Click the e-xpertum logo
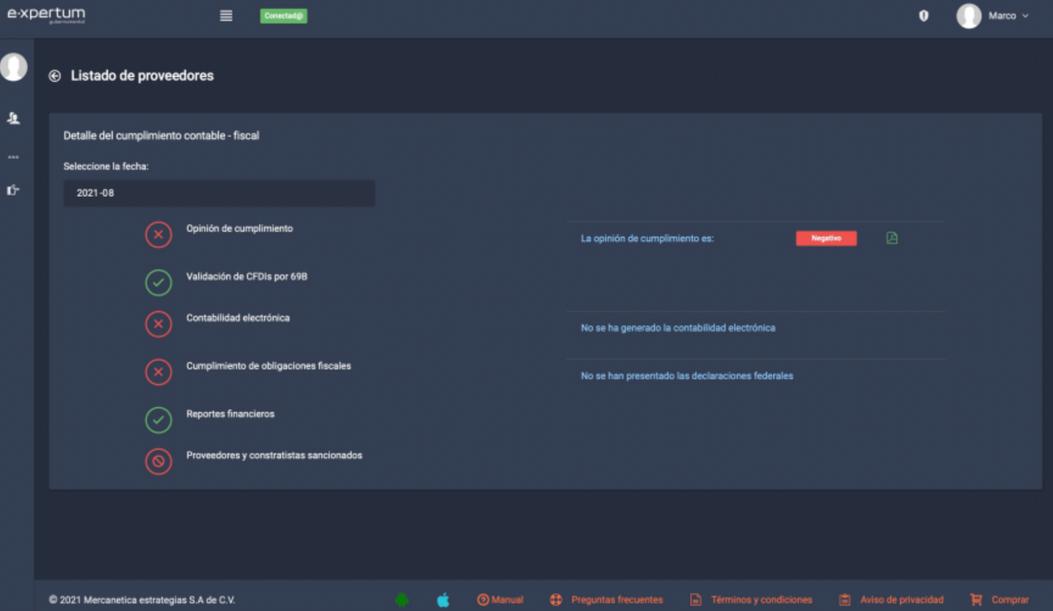Viewport: 1053px width, 611px height. (46, 15)
